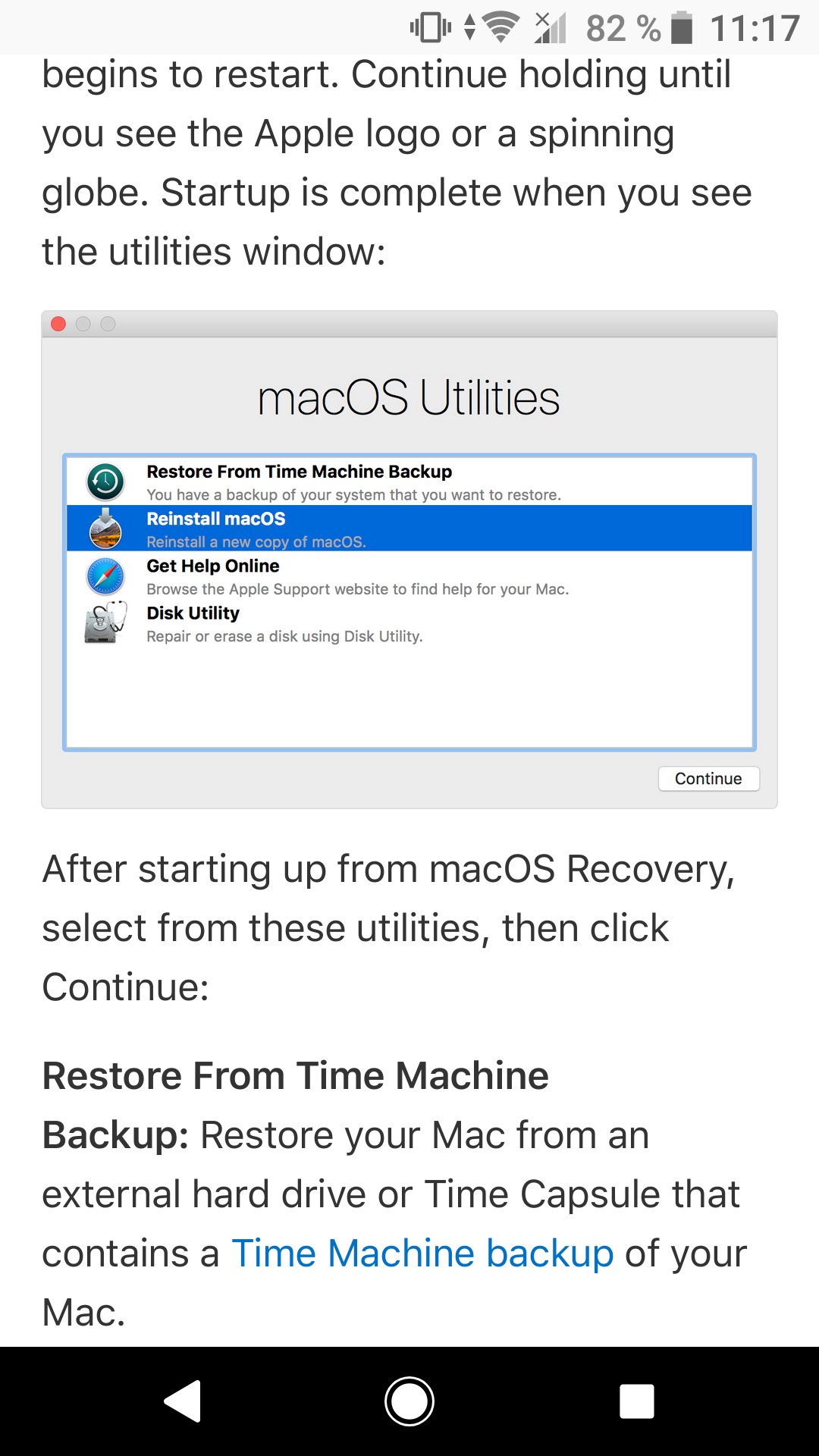
Task: Choose the Disk Utility option text
Action: tap(193, 613)
